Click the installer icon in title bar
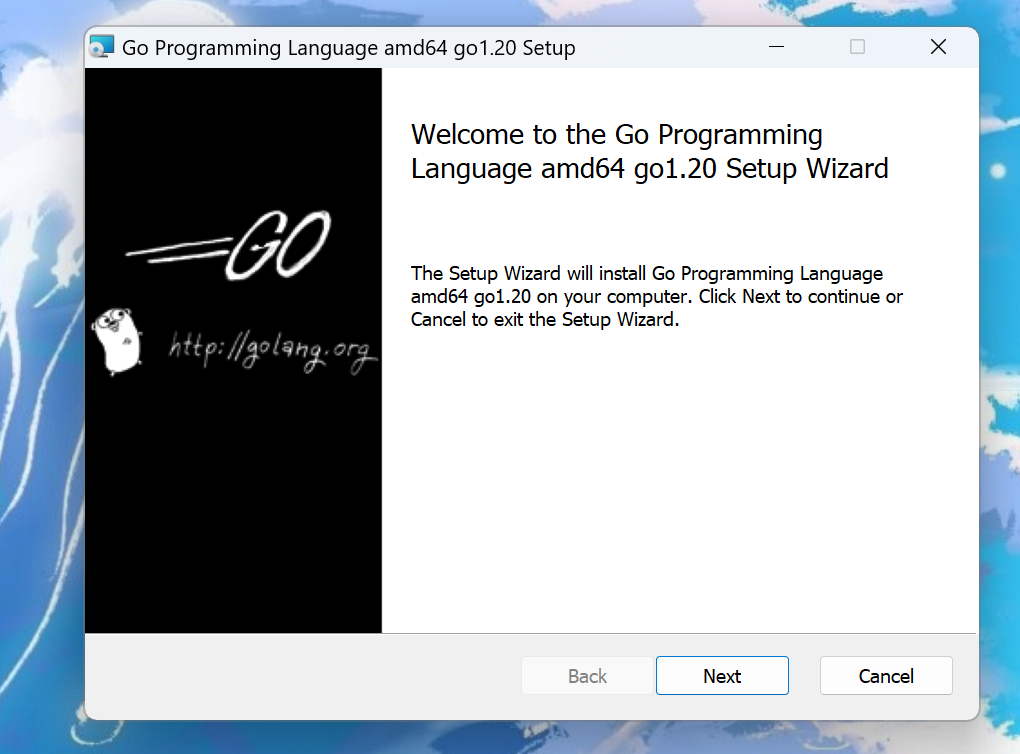Image resolution: width=1020 pixels, height=754 pixels. click(101, 47)
